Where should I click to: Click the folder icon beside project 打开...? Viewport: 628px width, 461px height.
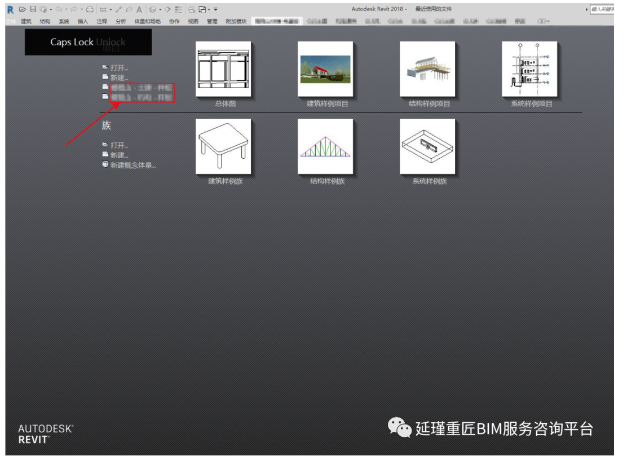click(x=105, y=67)
